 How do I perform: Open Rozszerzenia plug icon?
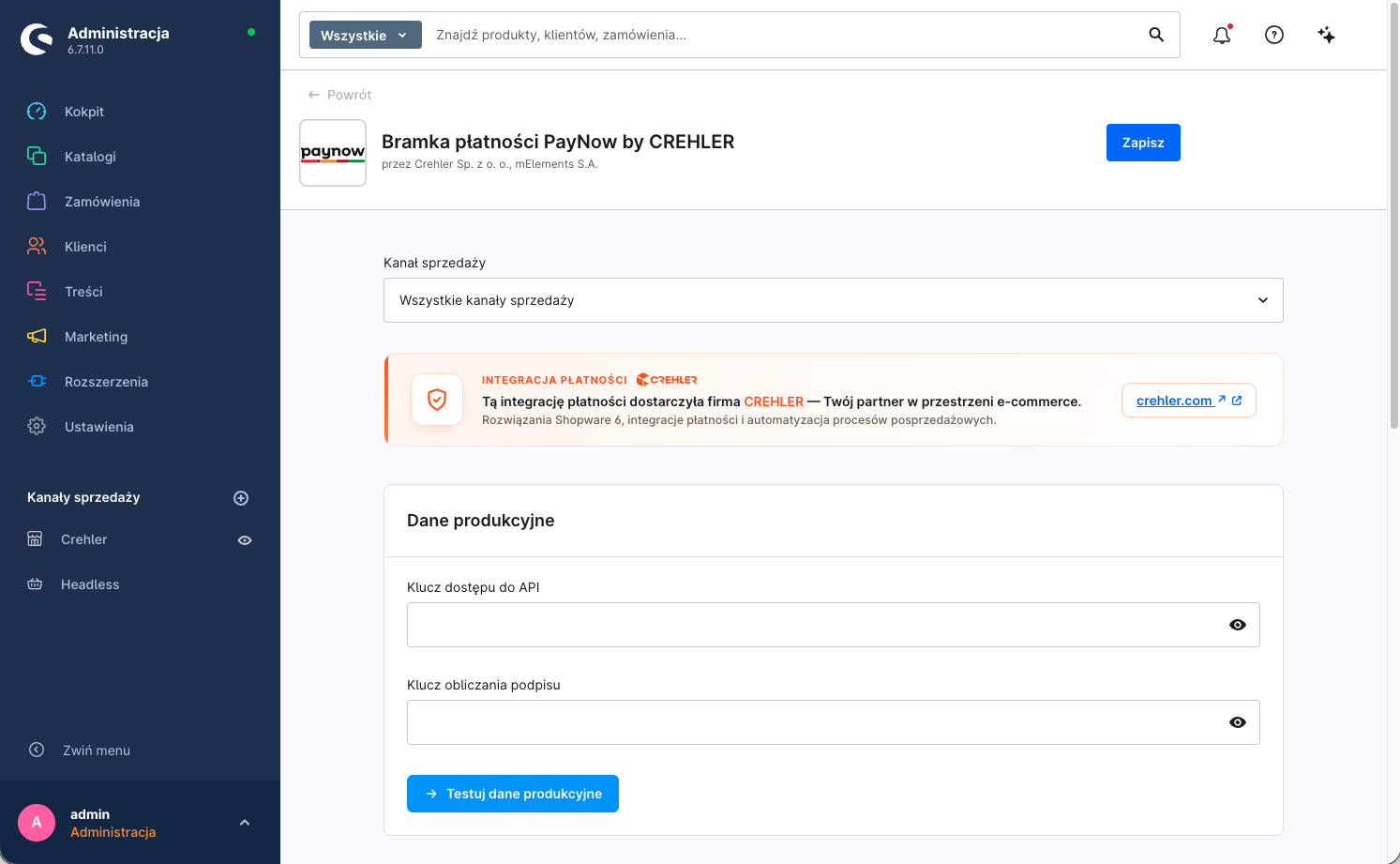pyautogui.click(x=37, y=381)
